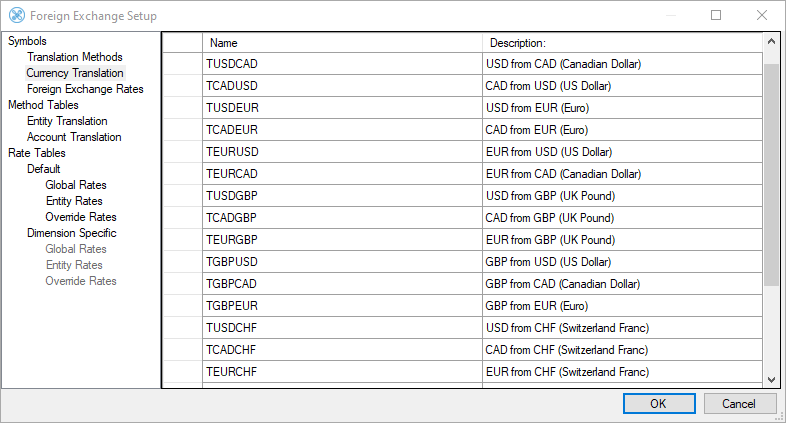Open Default Global Rates table
This screenshot has width=786, height=423.
pos(76,185)
